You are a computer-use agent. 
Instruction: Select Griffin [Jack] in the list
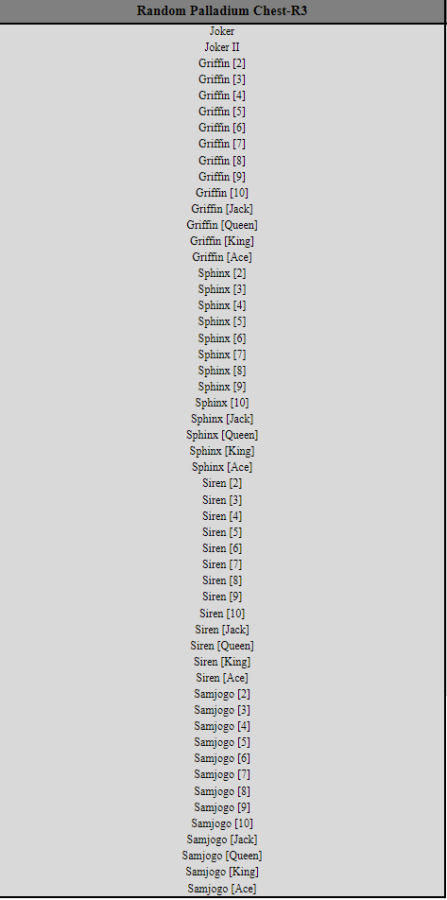pyautogui.click(x=222, y=208)
